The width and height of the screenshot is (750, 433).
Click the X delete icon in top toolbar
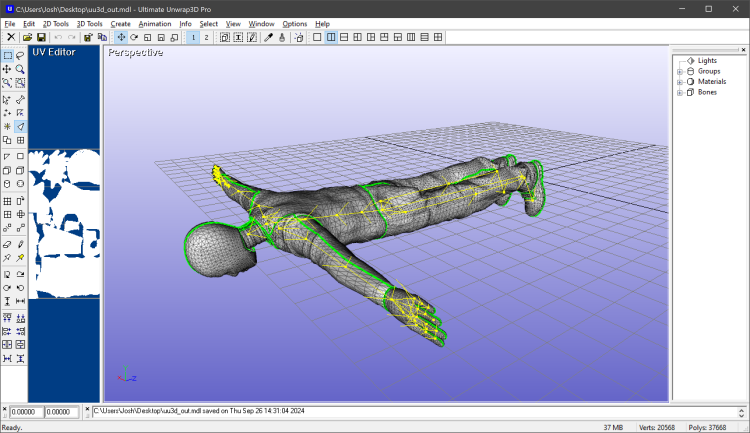point(11,37)
